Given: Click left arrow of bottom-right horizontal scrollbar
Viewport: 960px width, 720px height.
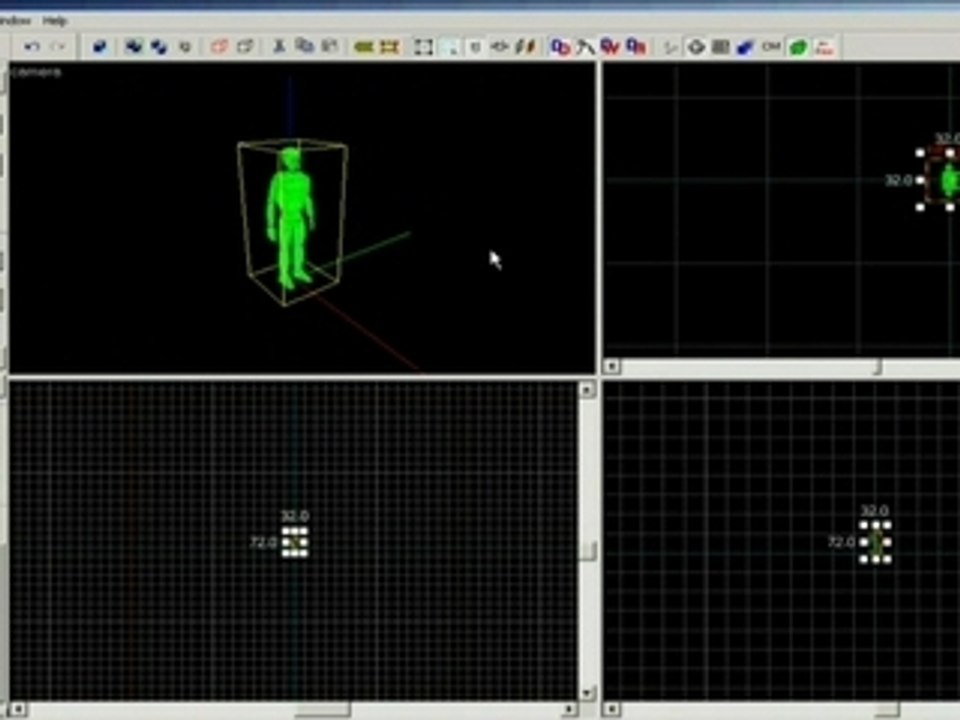Looking at the screenshot, I should [x=611, y=709].
